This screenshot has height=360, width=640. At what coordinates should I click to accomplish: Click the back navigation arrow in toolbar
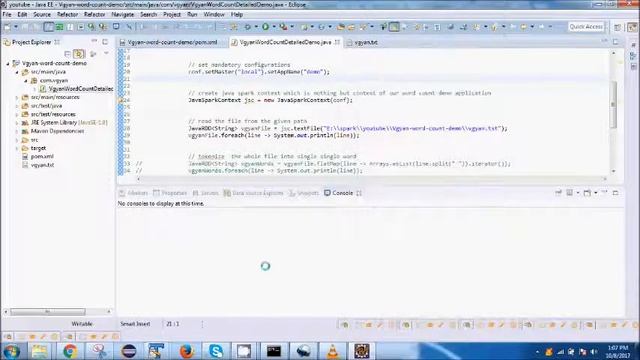point(524,27)
